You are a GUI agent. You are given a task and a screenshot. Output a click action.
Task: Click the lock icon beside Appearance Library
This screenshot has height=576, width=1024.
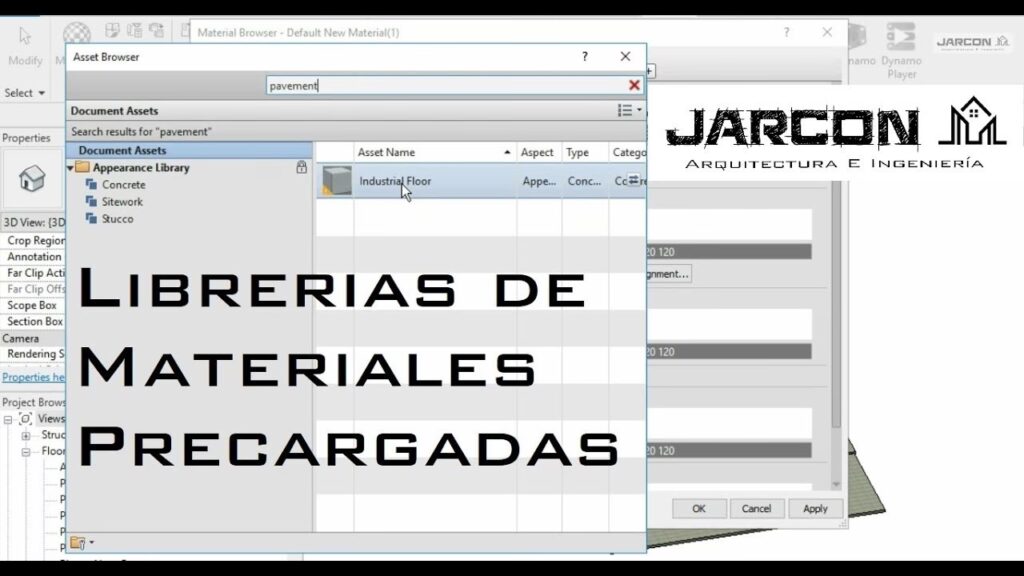click(301, 168)
